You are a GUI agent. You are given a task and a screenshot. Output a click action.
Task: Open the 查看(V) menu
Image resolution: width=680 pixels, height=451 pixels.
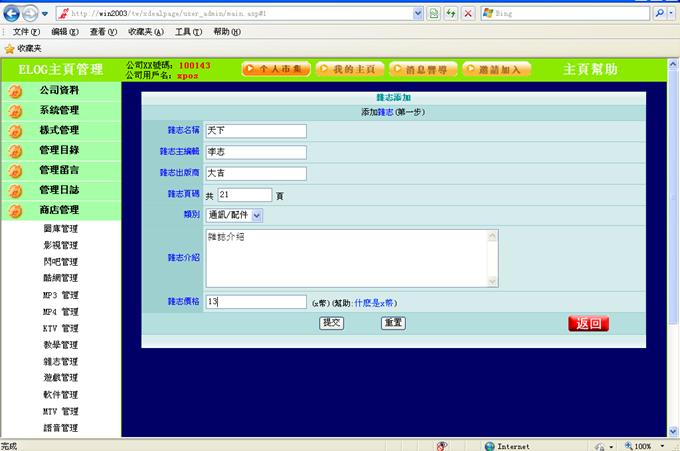coord(103,32)
